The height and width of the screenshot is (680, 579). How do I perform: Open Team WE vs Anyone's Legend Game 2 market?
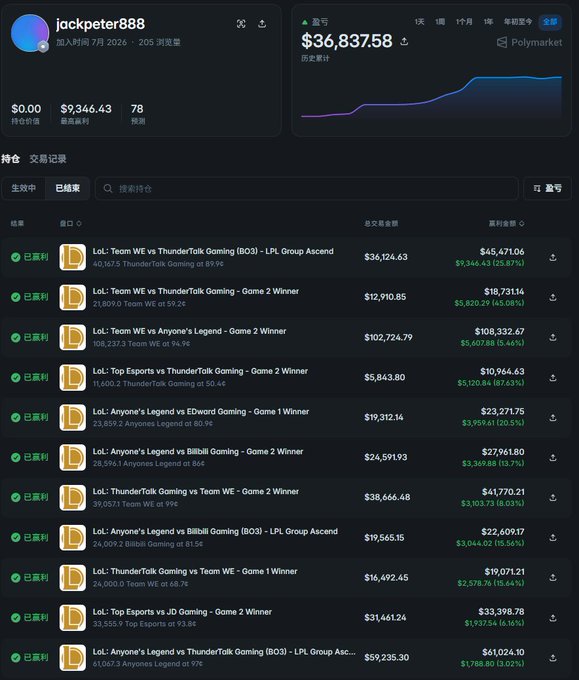189,331
